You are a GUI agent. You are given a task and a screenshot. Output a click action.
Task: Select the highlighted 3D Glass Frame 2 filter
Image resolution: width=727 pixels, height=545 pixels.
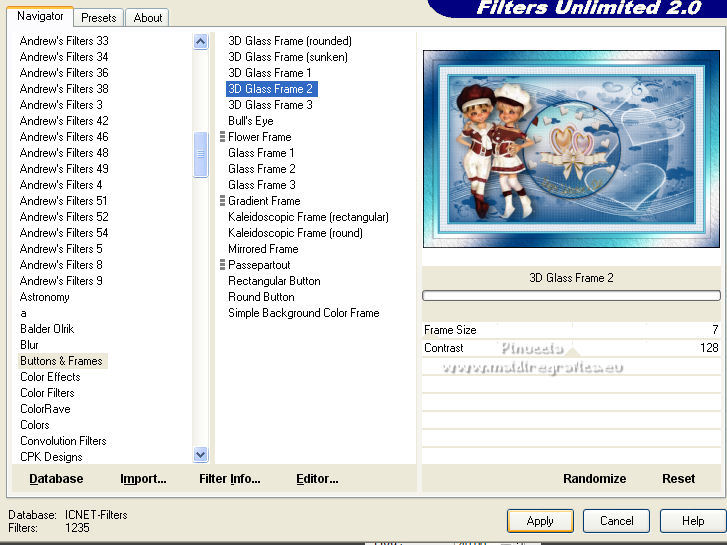(x=271, y=89)
